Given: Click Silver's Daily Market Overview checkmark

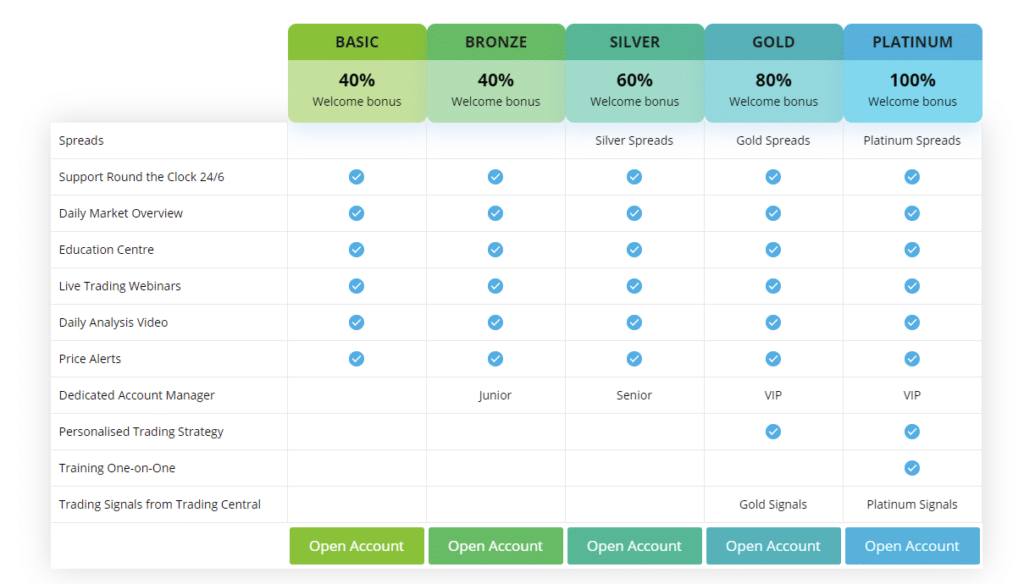Looking at the screenshot, I should 634,213.
